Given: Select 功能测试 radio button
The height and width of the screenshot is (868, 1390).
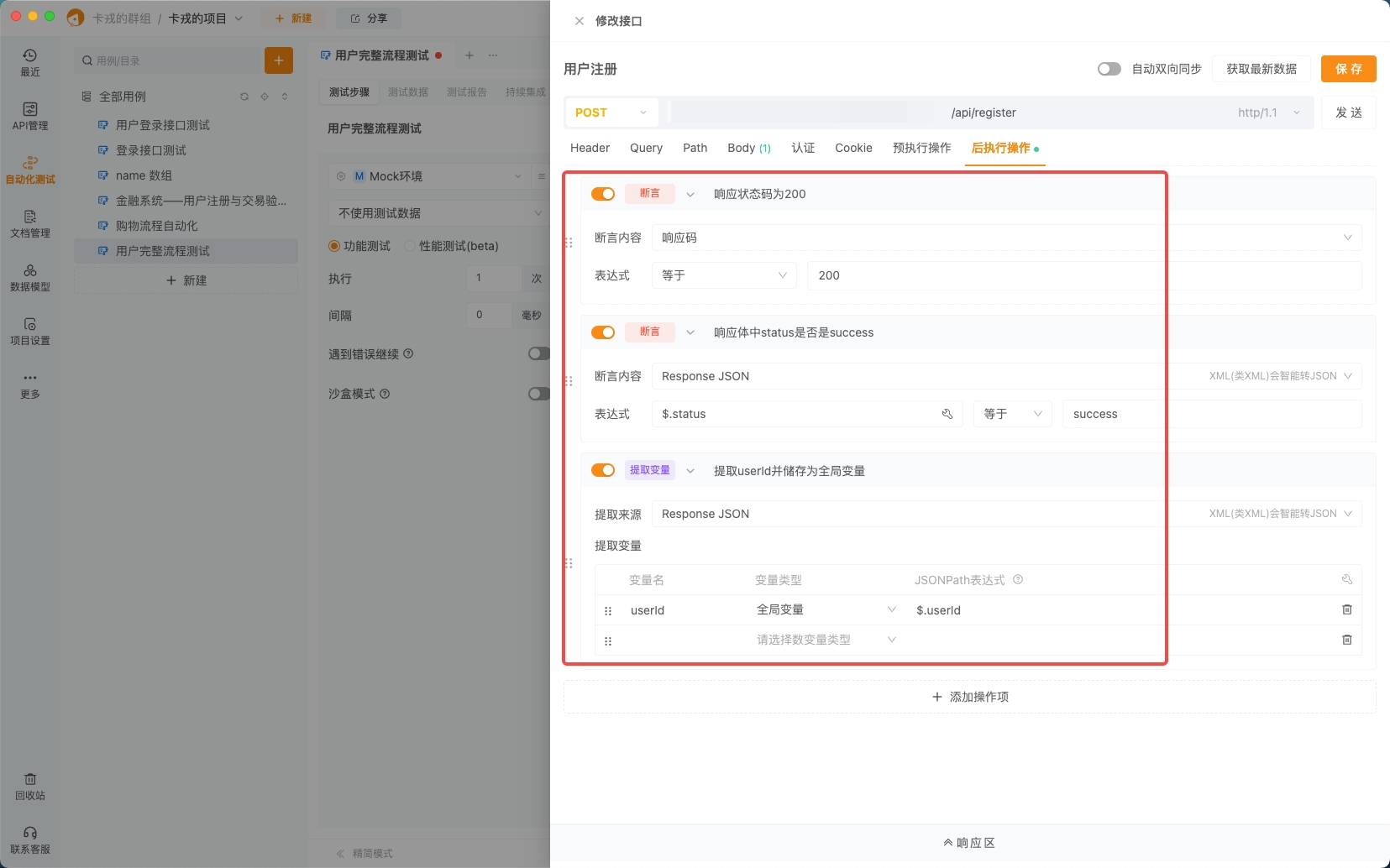Looking at the screenshot, I should [334, 246].
